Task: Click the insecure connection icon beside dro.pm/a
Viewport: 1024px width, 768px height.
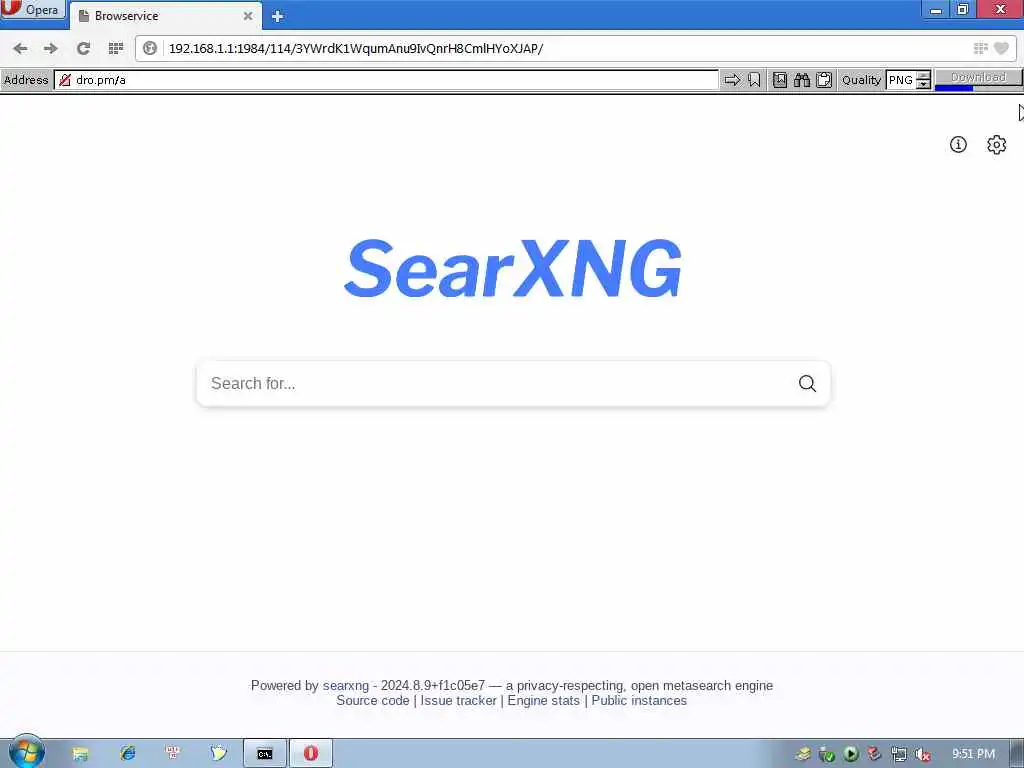Action: point(65,80)
